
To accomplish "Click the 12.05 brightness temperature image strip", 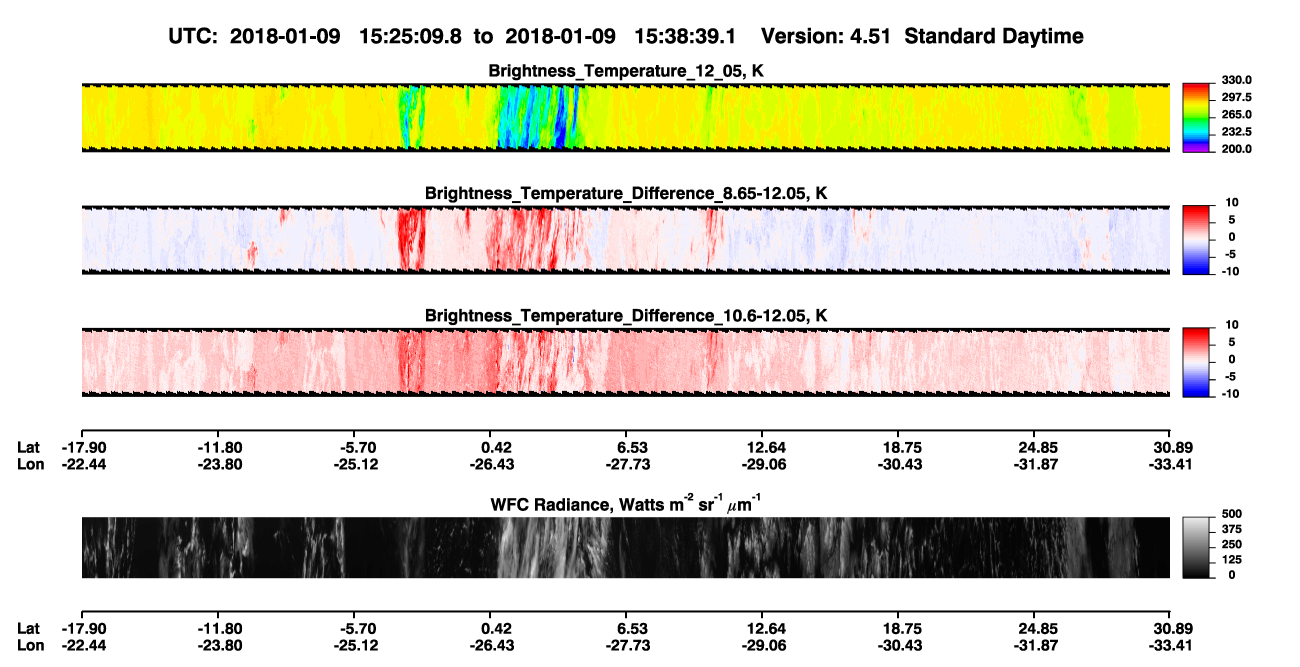I will 626,117.
